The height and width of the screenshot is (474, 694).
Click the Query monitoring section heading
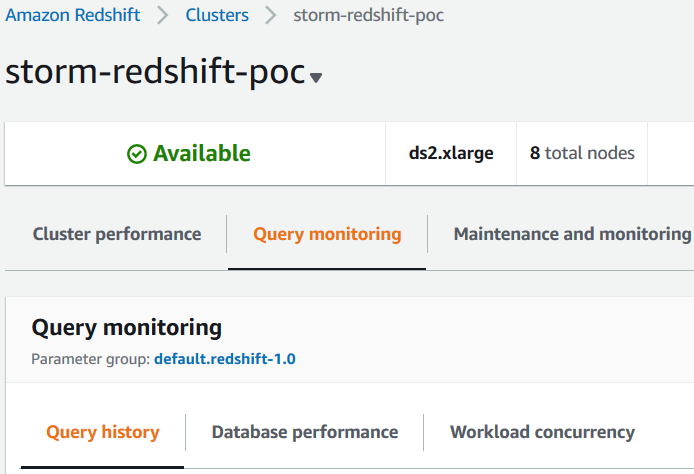pyautogui.click(x=127, y=328)
